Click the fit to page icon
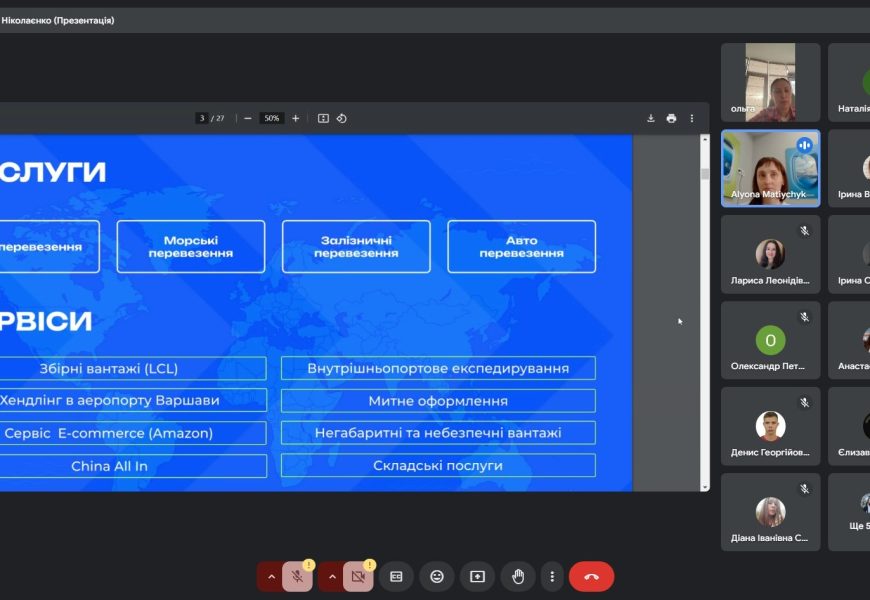 click(323, 118)
